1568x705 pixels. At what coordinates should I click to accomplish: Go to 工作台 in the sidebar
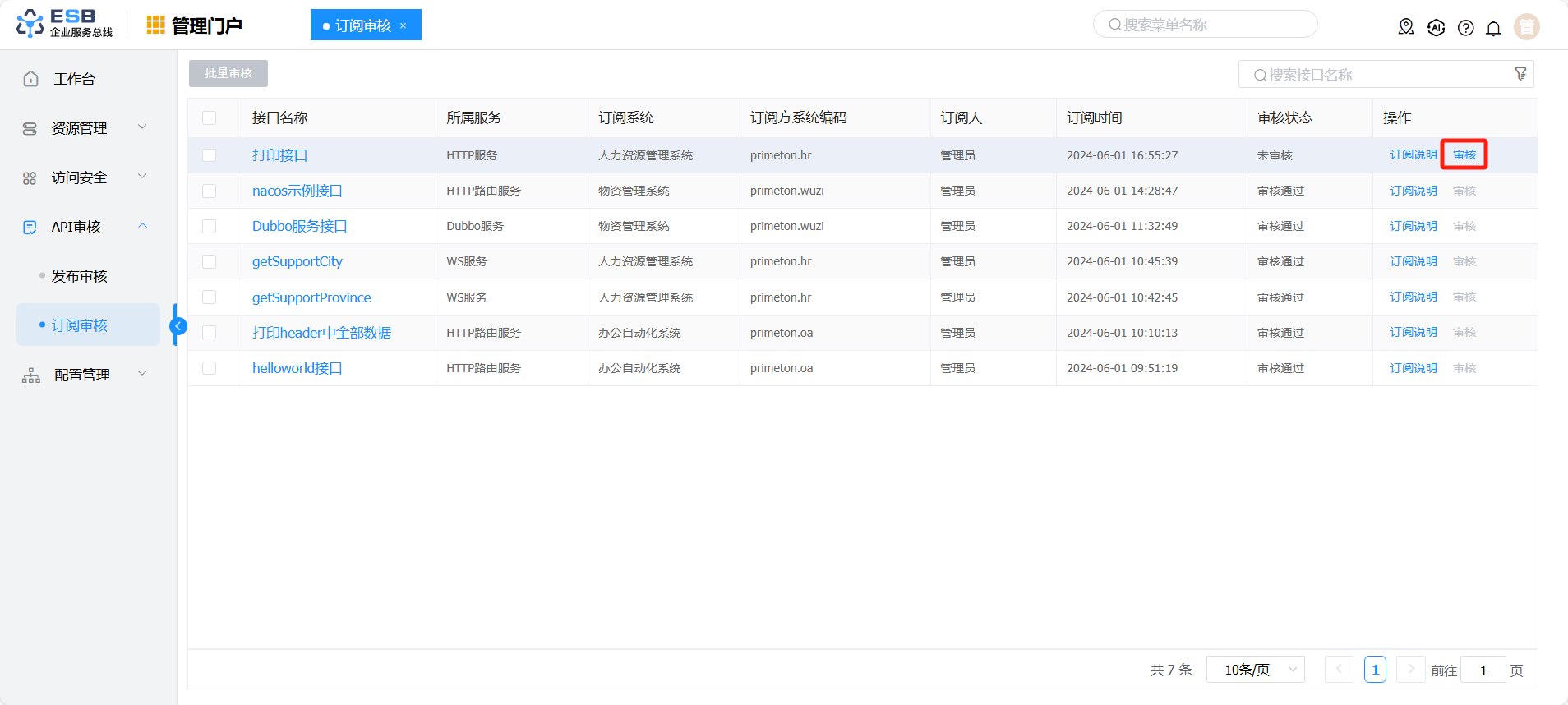pyautogui.click(x=74, y=79)
